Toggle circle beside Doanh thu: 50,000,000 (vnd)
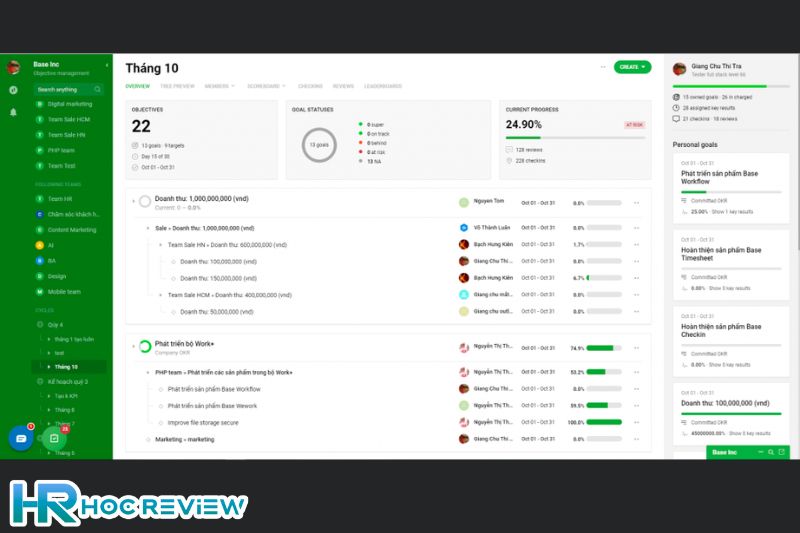This screenshot has width=800, height=533. coord(173,312)
